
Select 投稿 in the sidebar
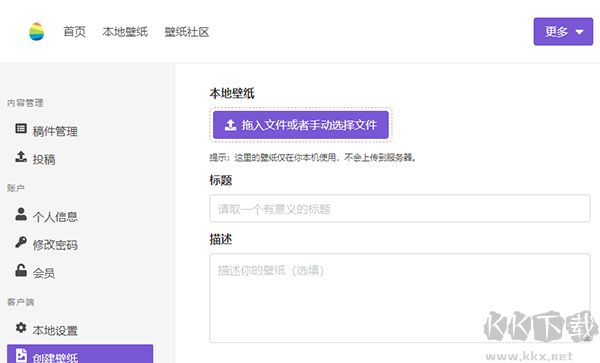click(44, 159)
